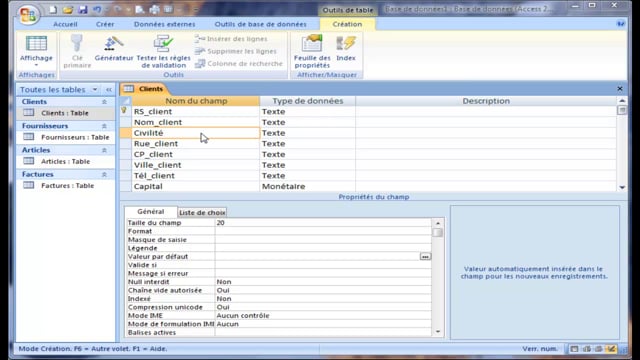Click the Monétaire data type of Capital
Screen dimensions: 640x360
click(x=308, y=186)
